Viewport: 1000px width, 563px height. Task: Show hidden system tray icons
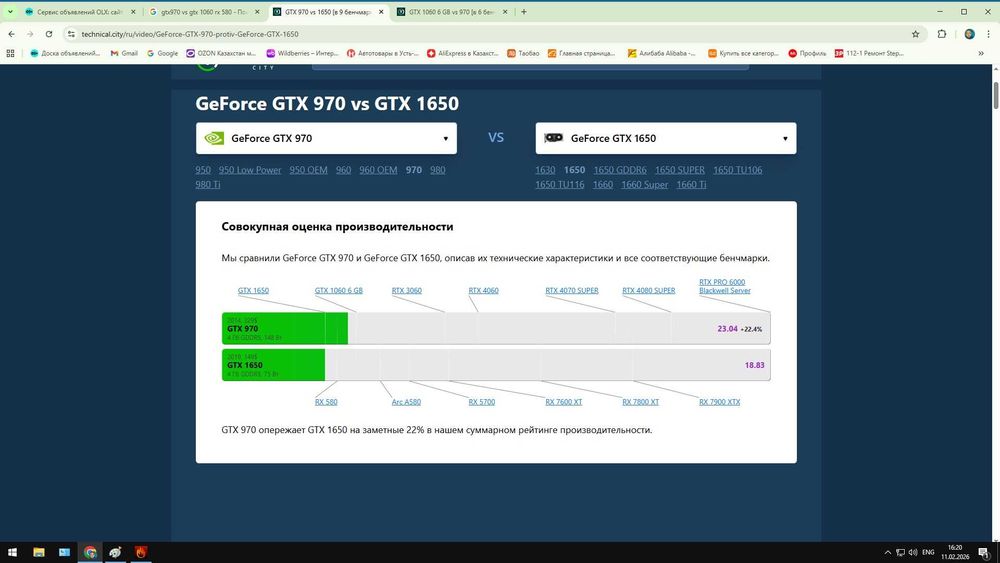click(x=887, y=552)
